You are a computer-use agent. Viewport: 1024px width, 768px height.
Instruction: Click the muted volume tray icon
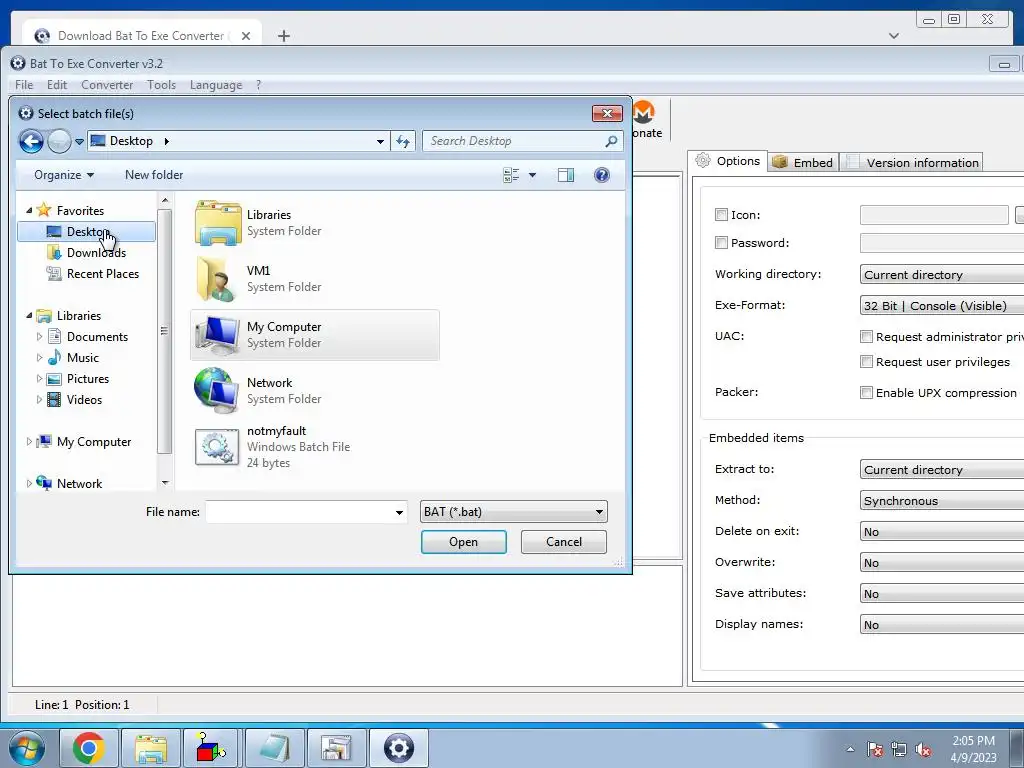pyautogui.click(x=923, y=749)
